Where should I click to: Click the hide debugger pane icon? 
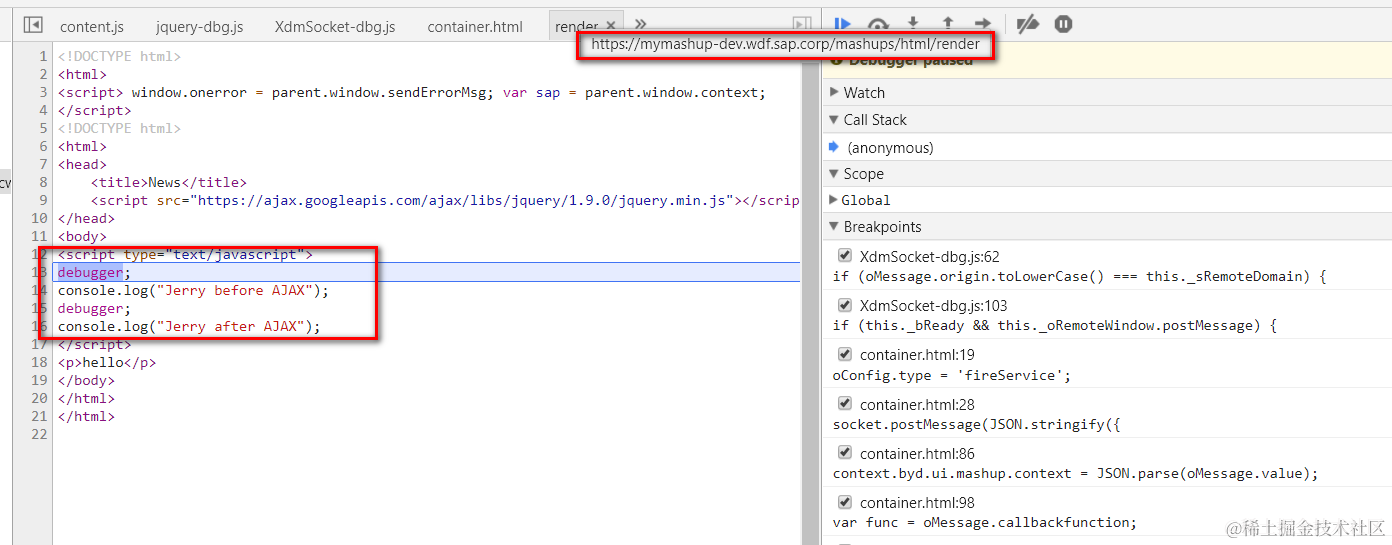pyautogui.click(x=801, y=24)
